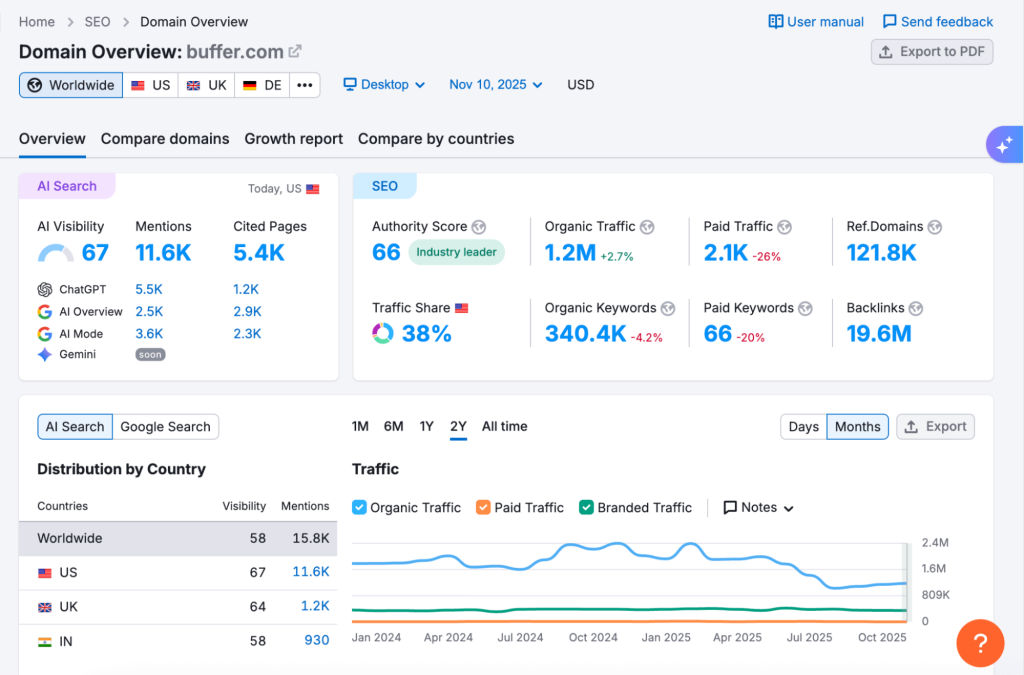Viewport: 1024px width, 675px height.
Task: Open the orange help question mark
Action: 980,643
